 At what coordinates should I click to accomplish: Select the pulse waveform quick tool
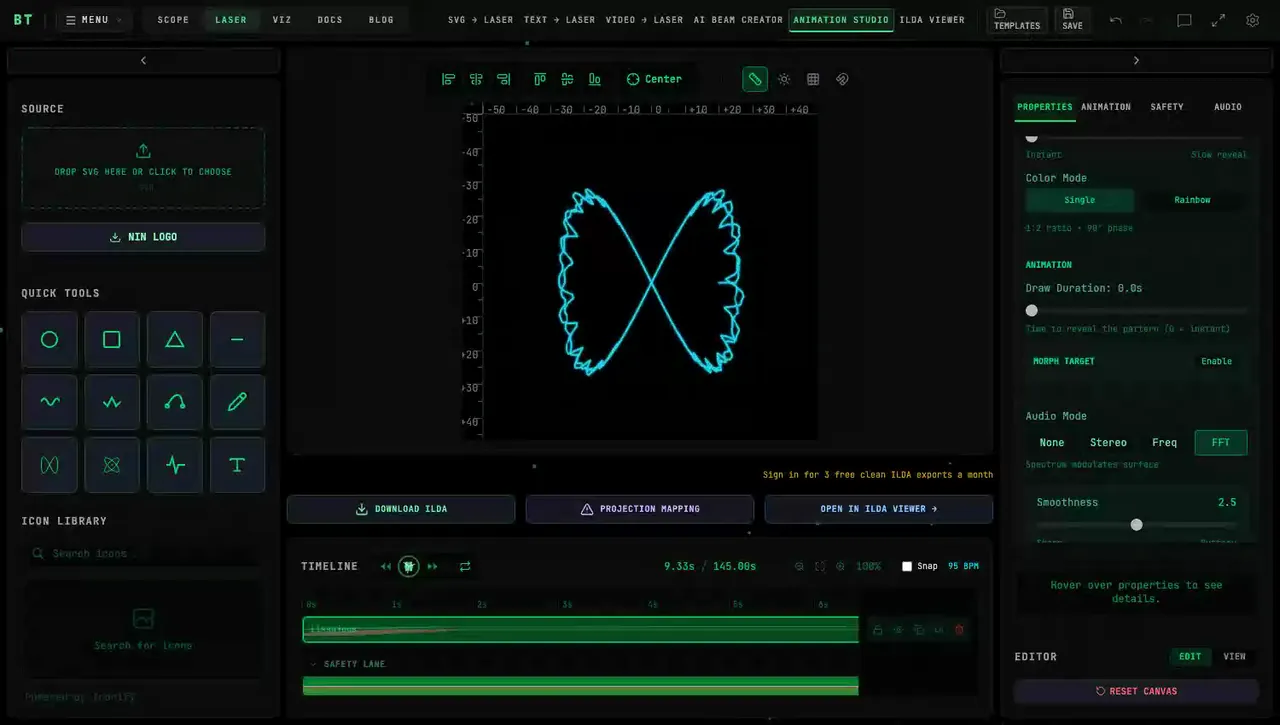(175, 465)
